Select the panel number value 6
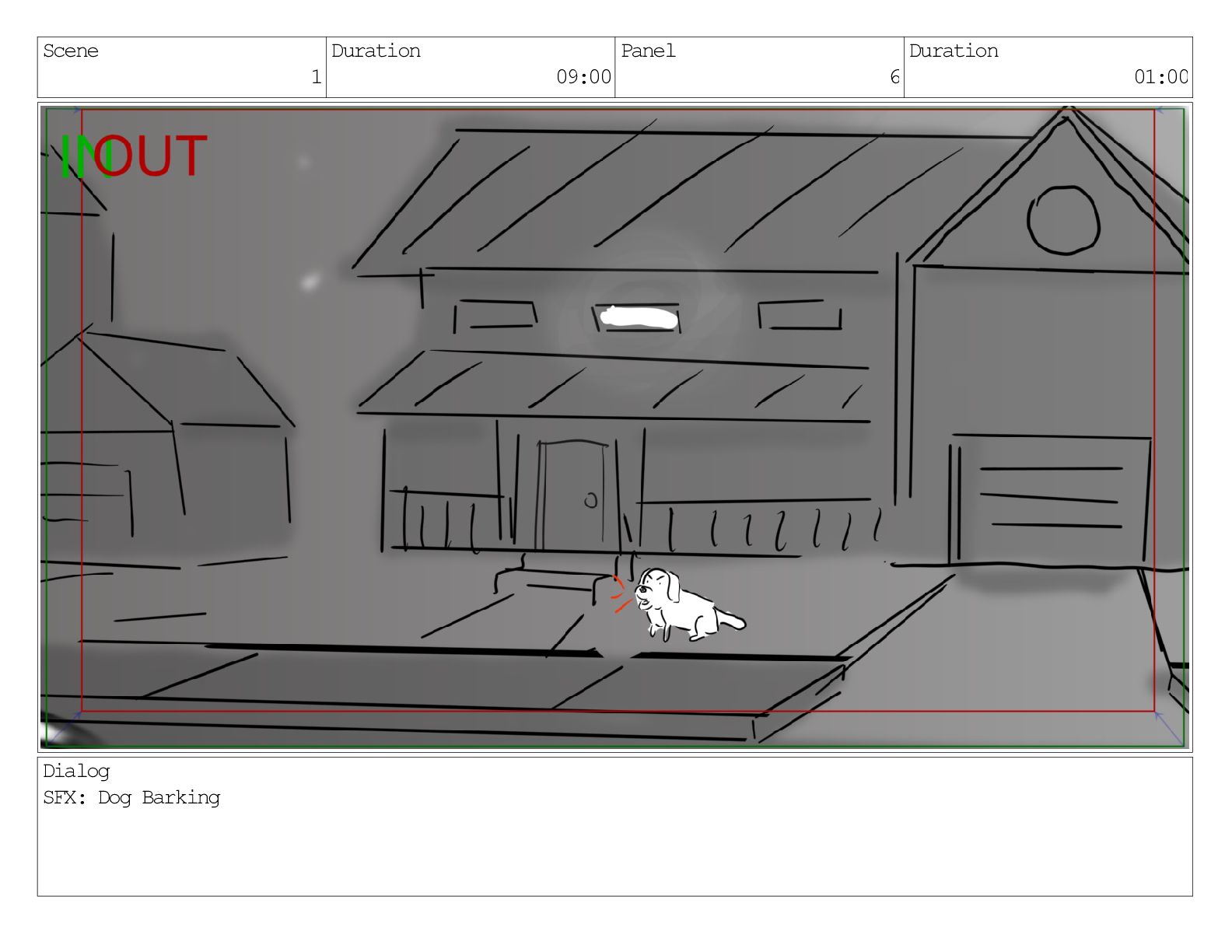1232x952 pixels. (x=894, y=77)
